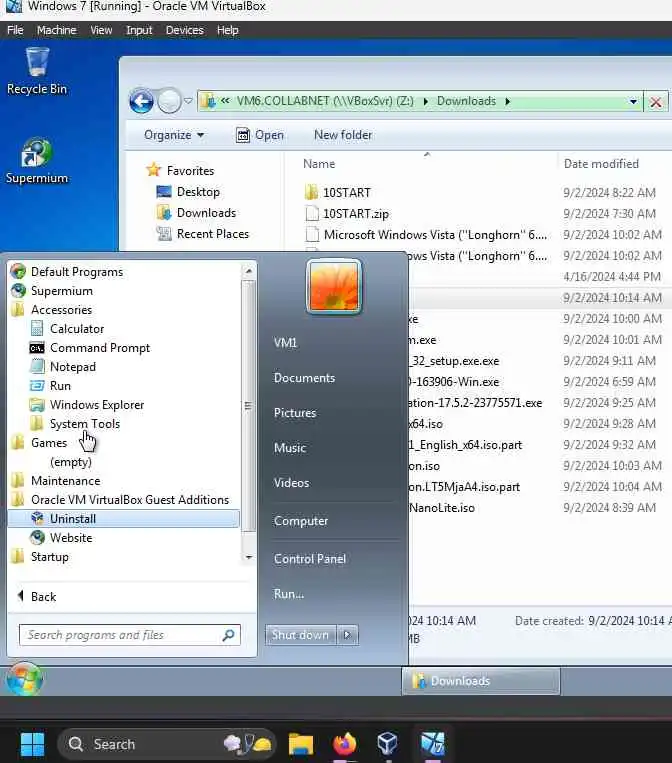Open VirtualBox Manager on host taskbar
Image resolution: width=672 pixels, height=763 pixels.
388,744
